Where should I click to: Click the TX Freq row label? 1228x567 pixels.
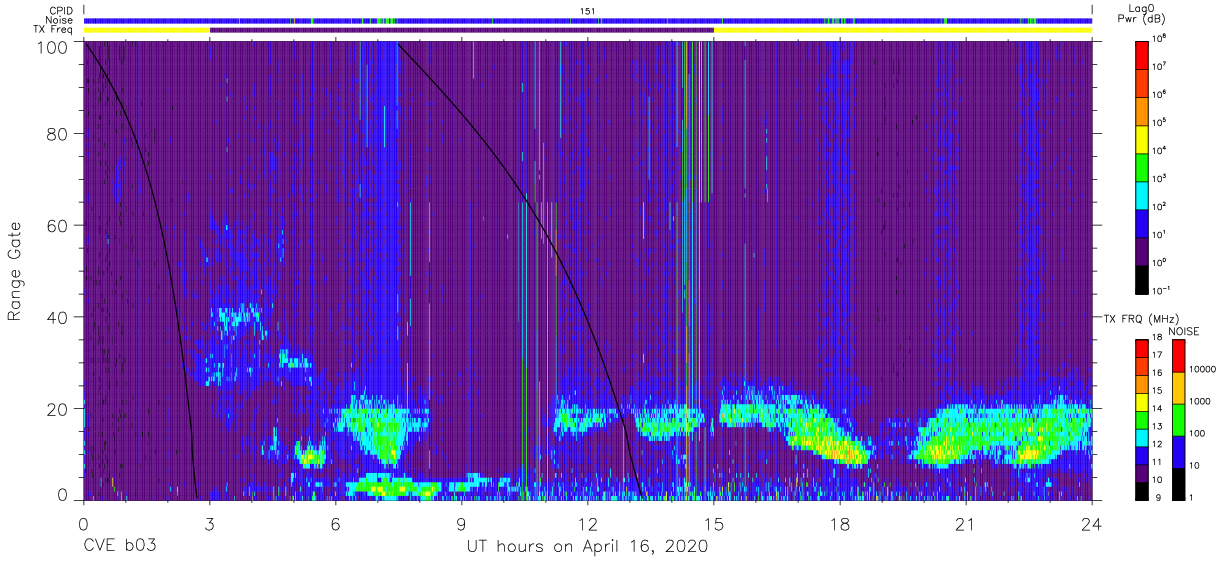pyautogui.click(x=54, y=30)
